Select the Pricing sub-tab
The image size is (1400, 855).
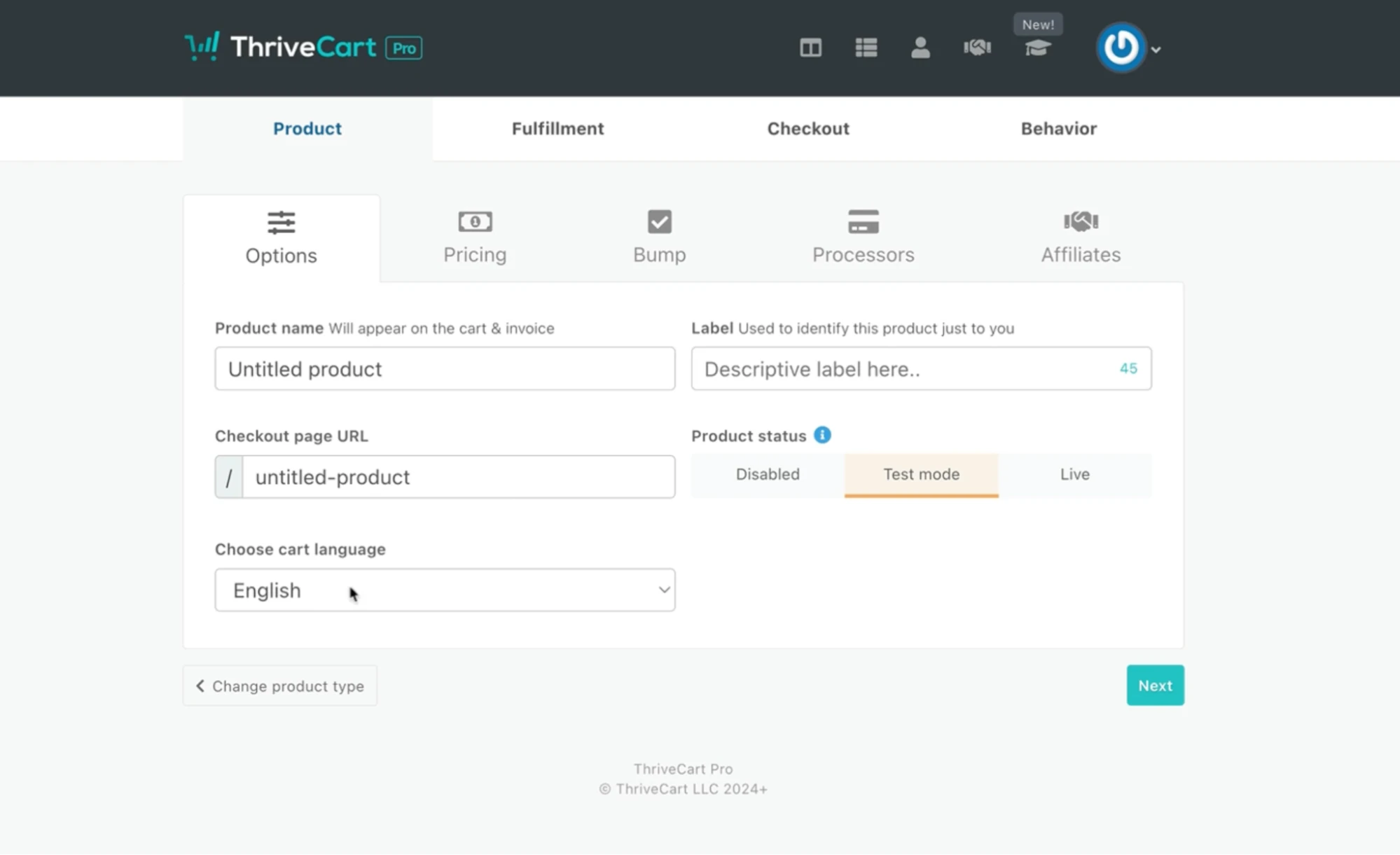pyautogui.click(x=475, y=238)
